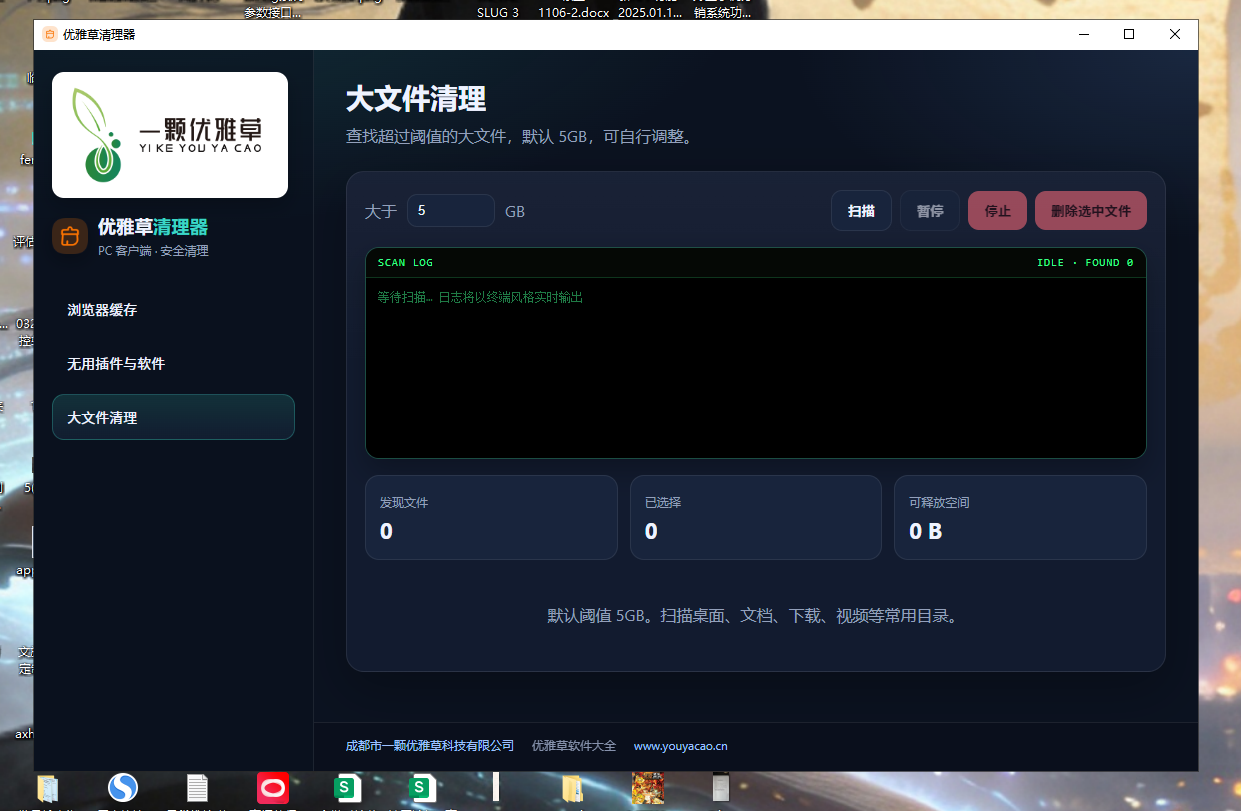
Task: Click the PC 客户端 · 安全清理 subtitle
Action: (153, 251)
